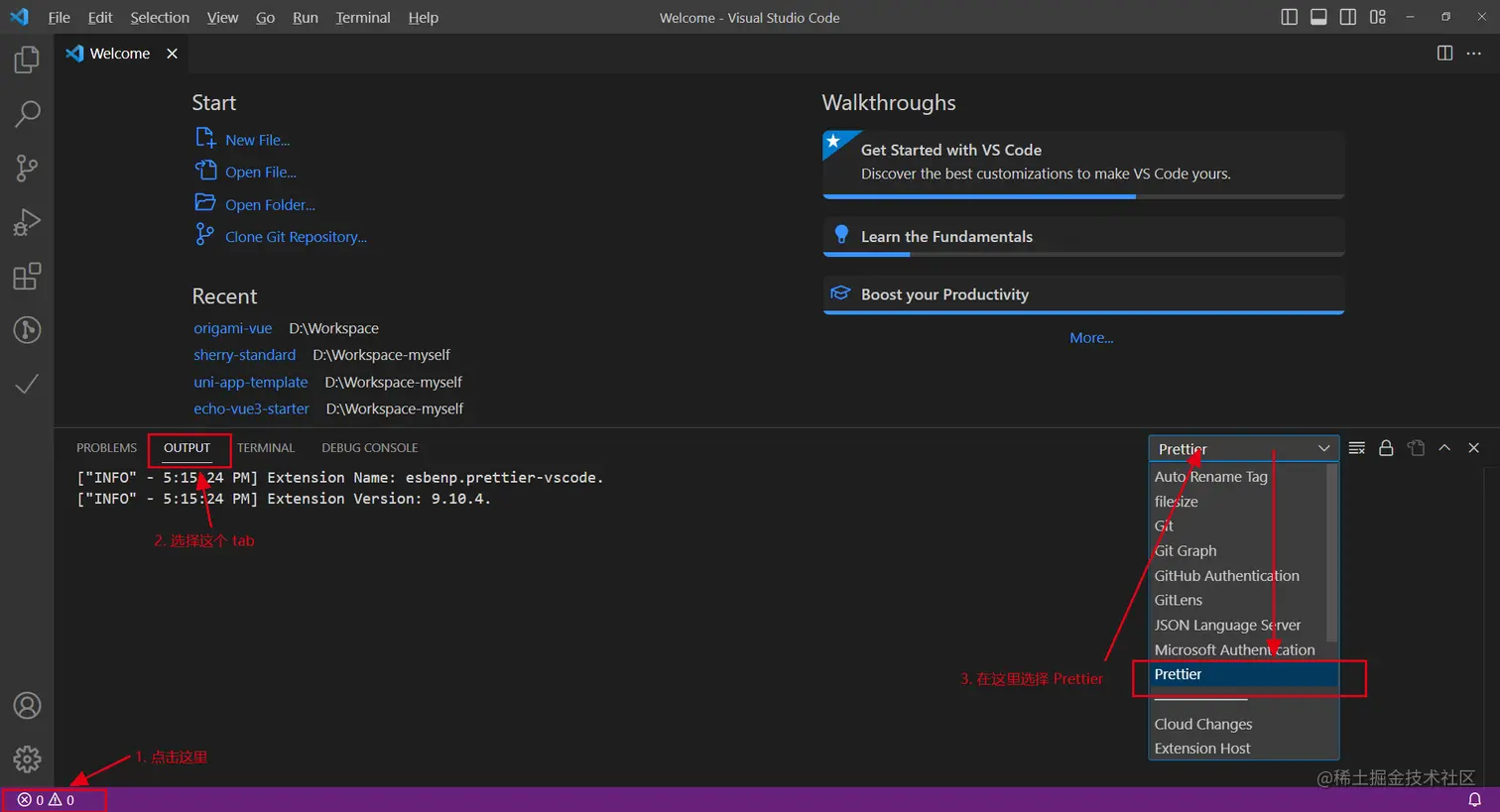Open the Git Graph activity bar icon

27,329
